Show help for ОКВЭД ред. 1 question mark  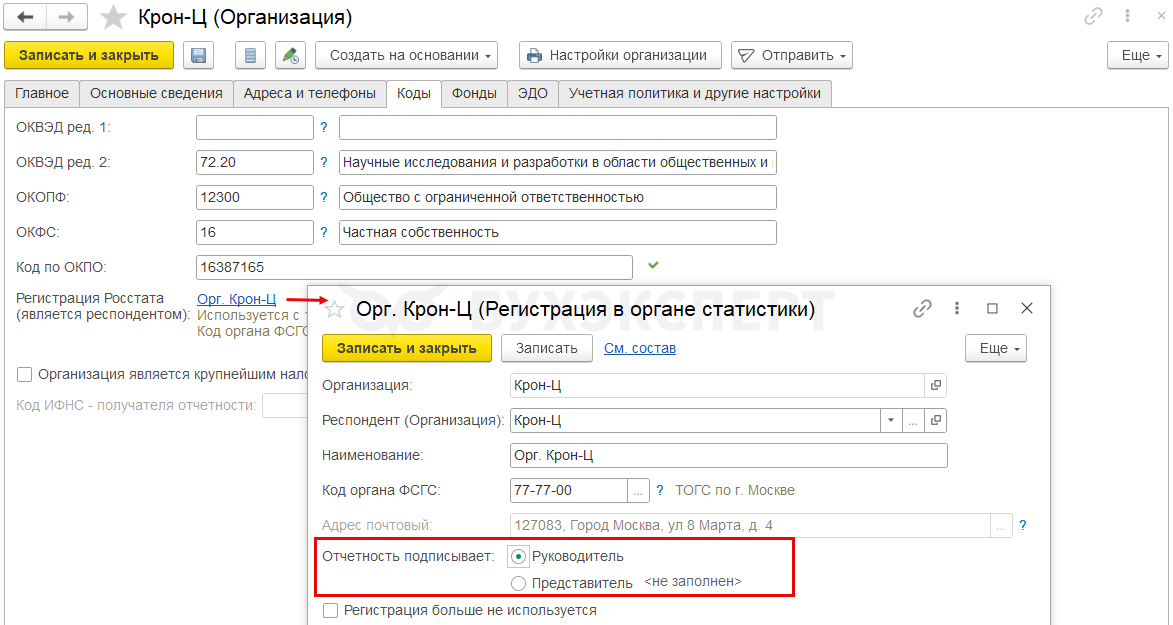coord(324,127)
